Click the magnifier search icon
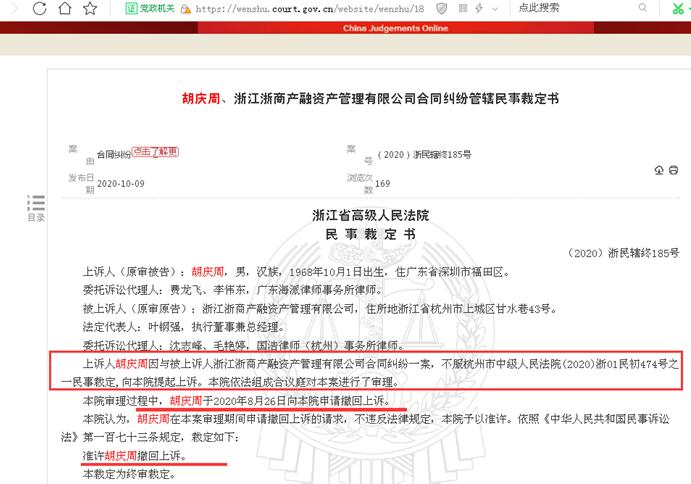 click(643, 7)
